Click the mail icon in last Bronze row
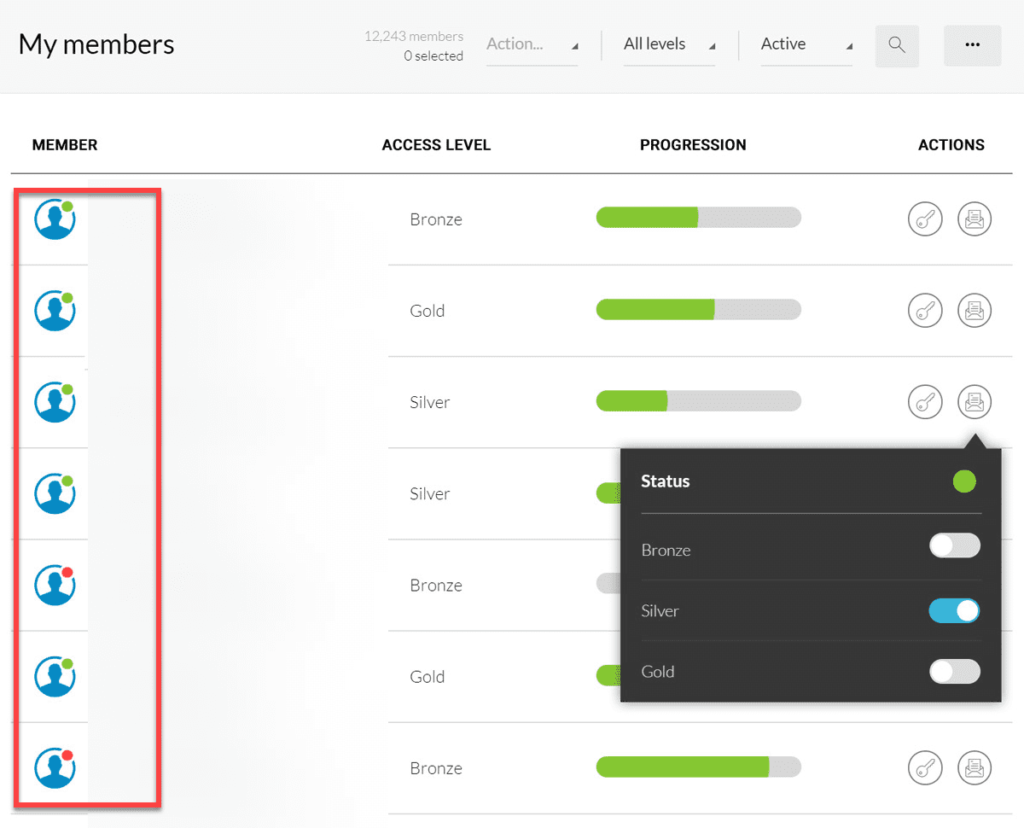 (x=974, y=768)
